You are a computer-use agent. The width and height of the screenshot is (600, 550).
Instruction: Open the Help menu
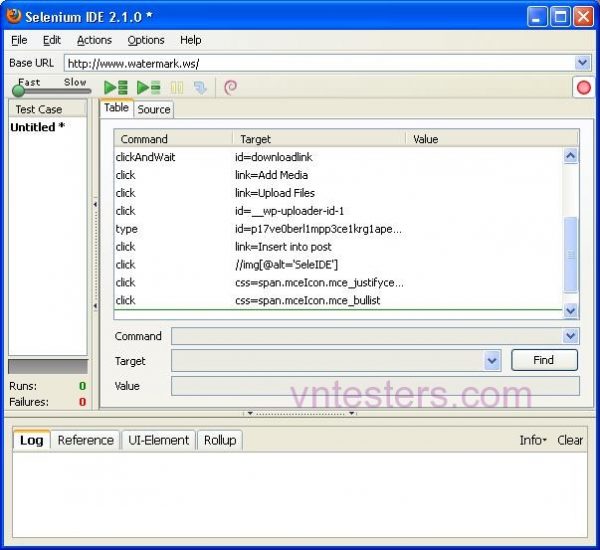click(191, 40)
